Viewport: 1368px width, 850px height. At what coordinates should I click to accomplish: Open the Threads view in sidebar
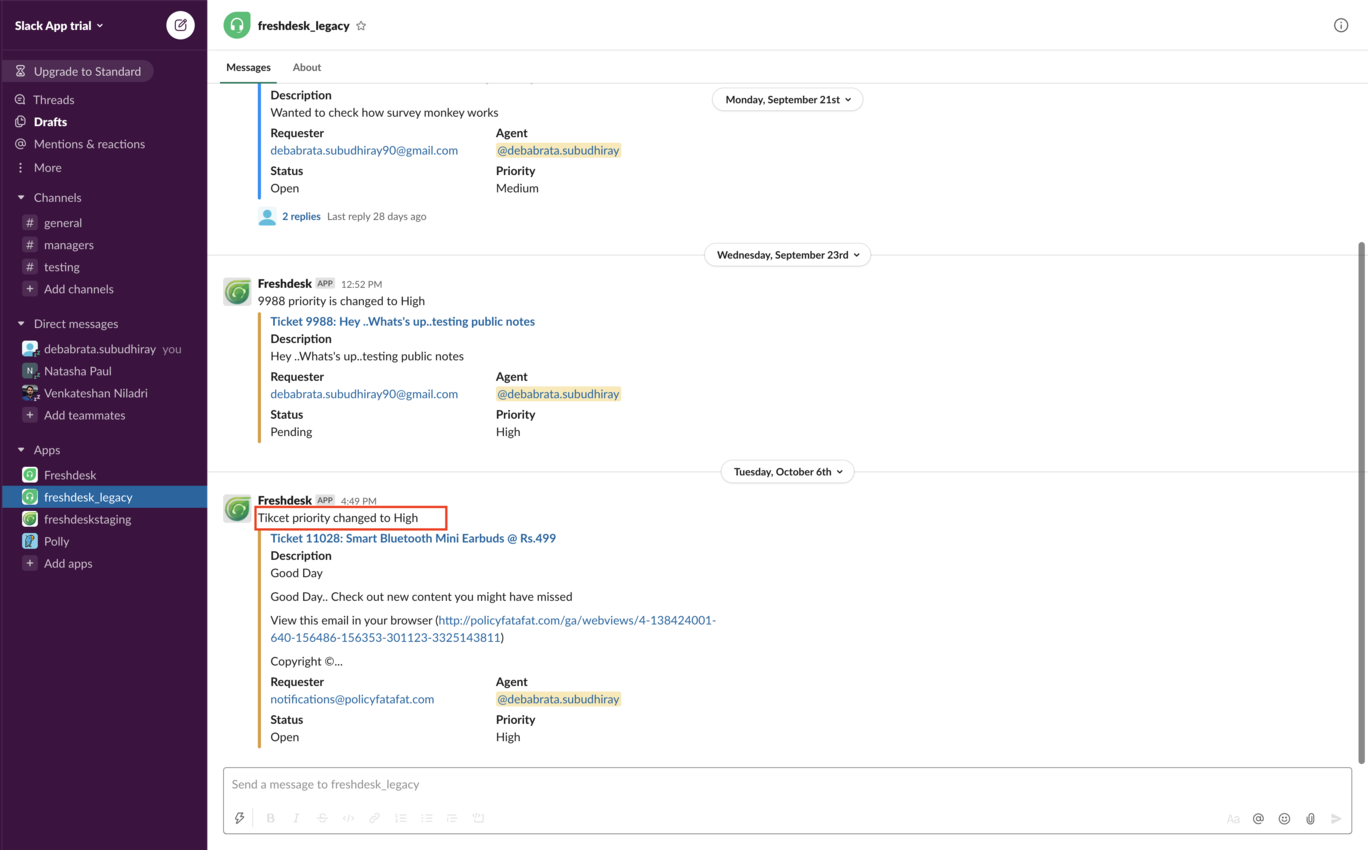pos(53,100)
